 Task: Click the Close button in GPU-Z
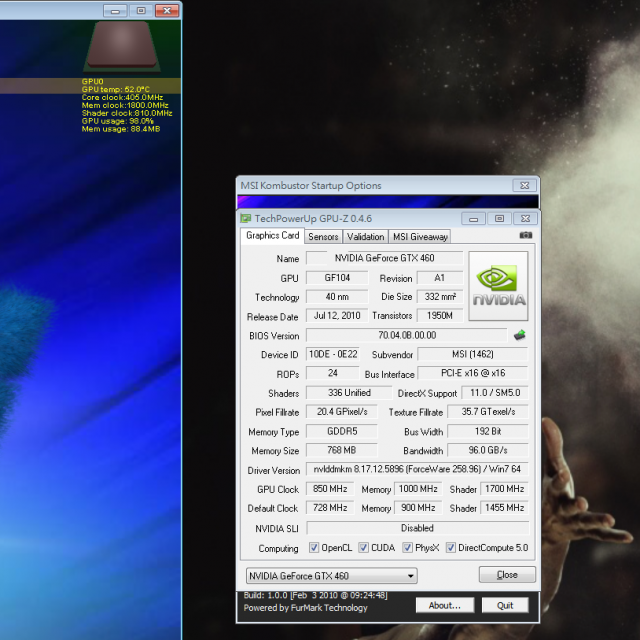tap(507, 575)
